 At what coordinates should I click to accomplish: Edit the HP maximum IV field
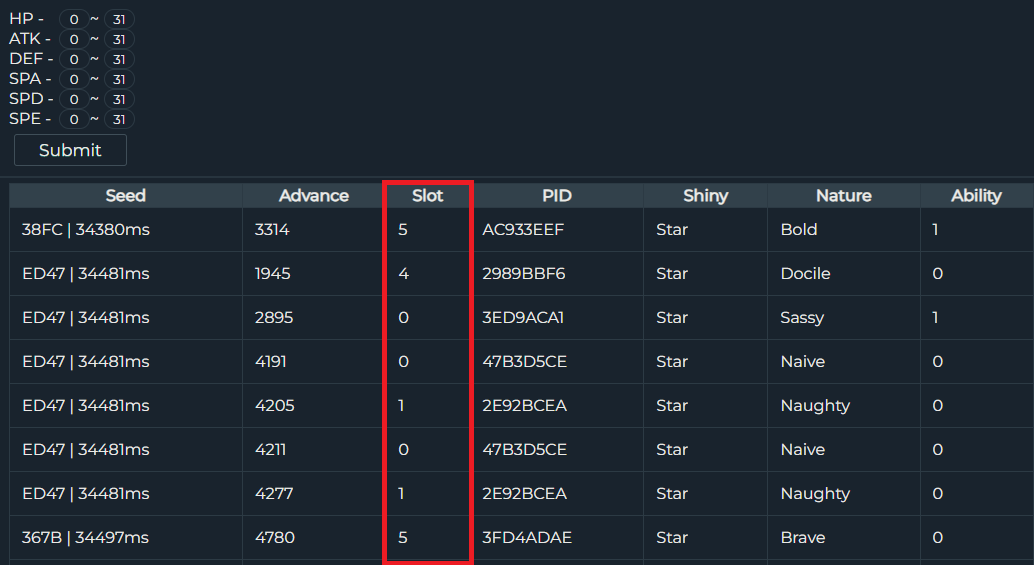pos(119,20)
